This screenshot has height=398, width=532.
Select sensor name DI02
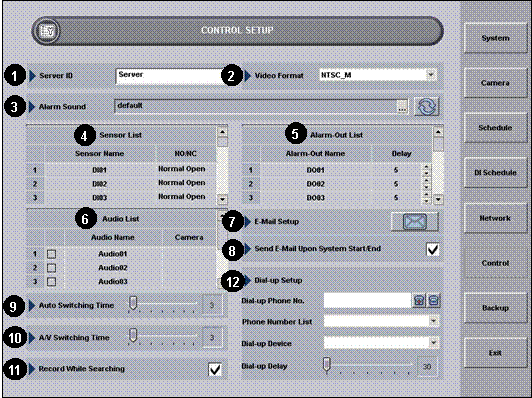[100, 184]
